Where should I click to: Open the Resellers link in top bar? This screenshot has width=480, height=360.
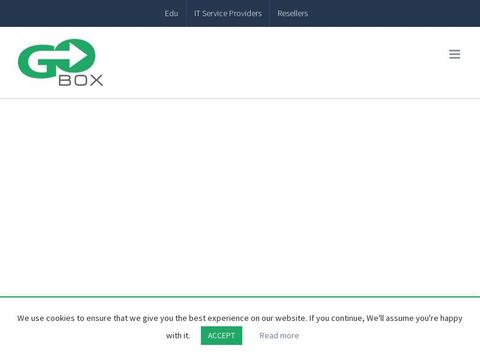coord(292,13)
